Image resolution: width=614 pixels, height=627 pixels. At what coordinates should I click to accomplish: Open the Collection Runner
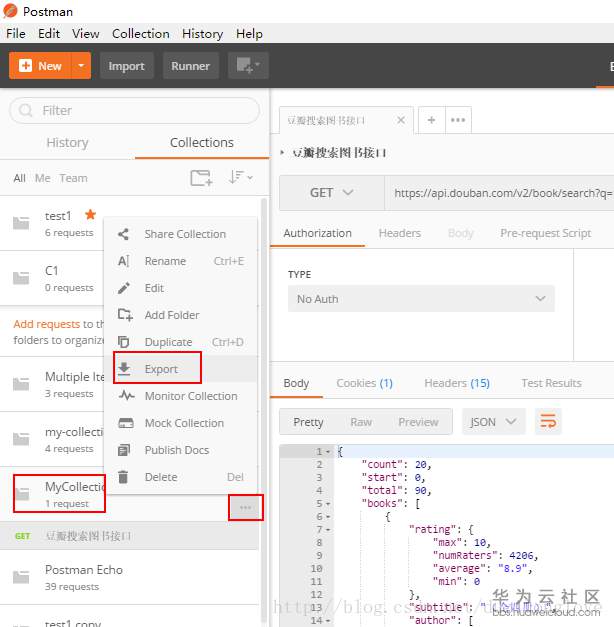tap(190, 66)
